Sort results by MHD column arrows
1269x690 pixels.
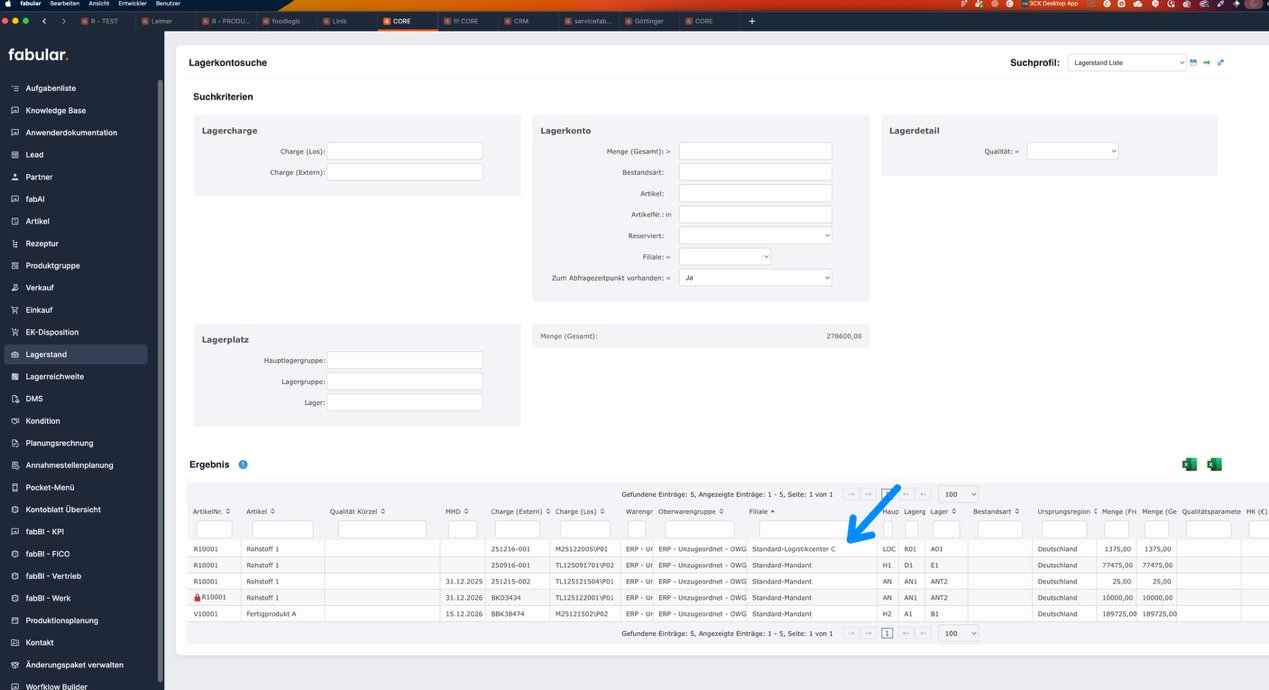pyautogui.click(x=466, y=512)
